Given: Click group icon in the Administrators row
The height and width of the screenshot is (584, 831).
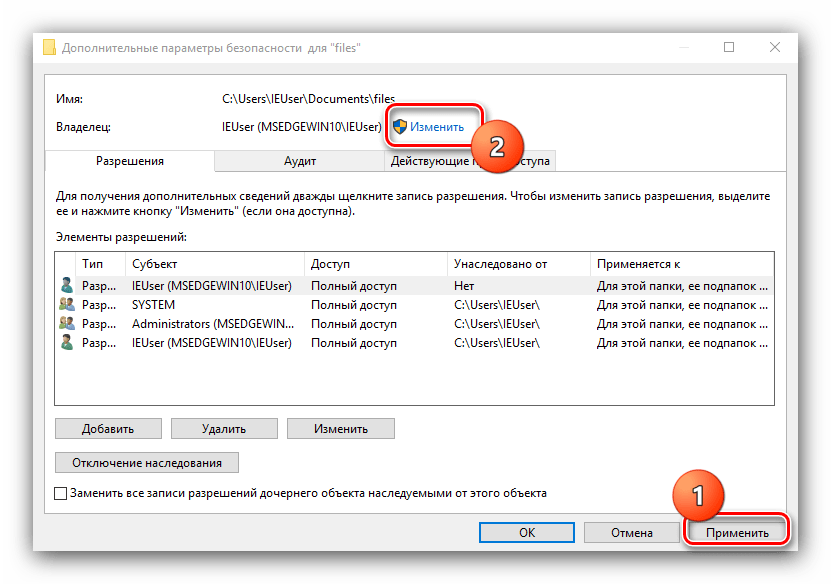Looking at the screenshot, I should [x=67, y=324].
